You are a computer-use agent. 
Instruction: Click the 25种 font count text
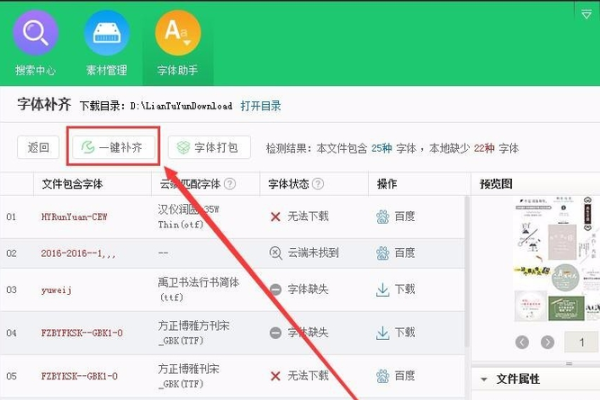click(382, 148)
